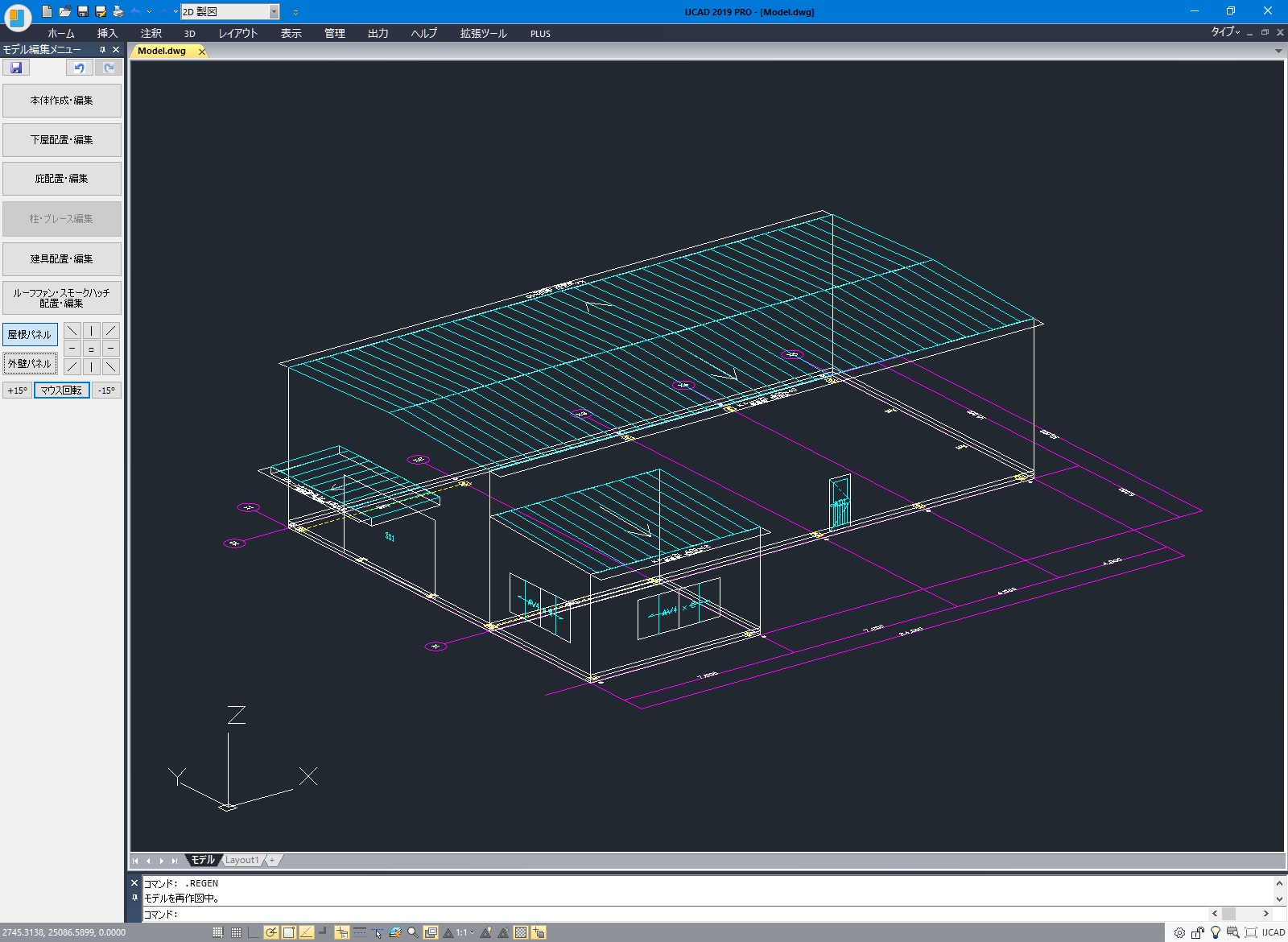Create a new drawing from quick access toolbar
This screenshot has height=942, width=1288.
pos(47,11)
